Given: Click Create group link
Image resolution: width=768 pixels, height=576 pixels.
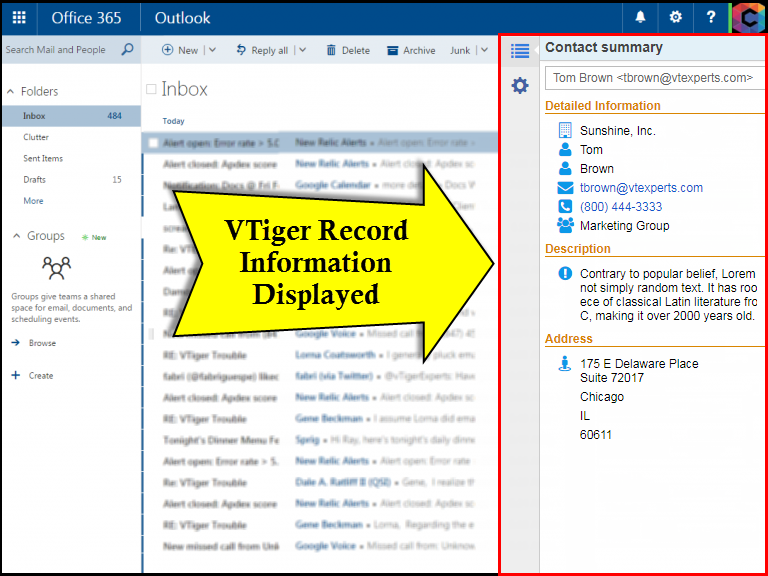Looking at the screenshot, I should (x=41, y=376).
